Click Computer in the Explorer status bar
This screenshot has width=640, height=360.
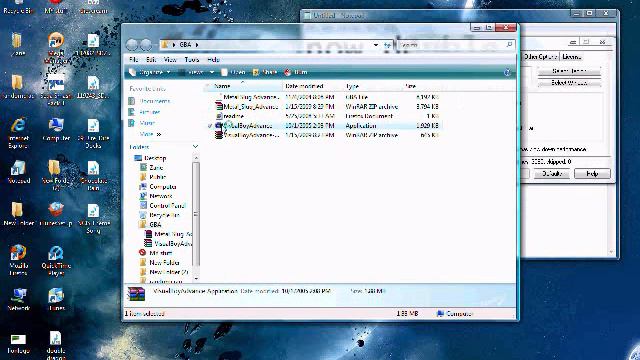(x=455, y=313)
